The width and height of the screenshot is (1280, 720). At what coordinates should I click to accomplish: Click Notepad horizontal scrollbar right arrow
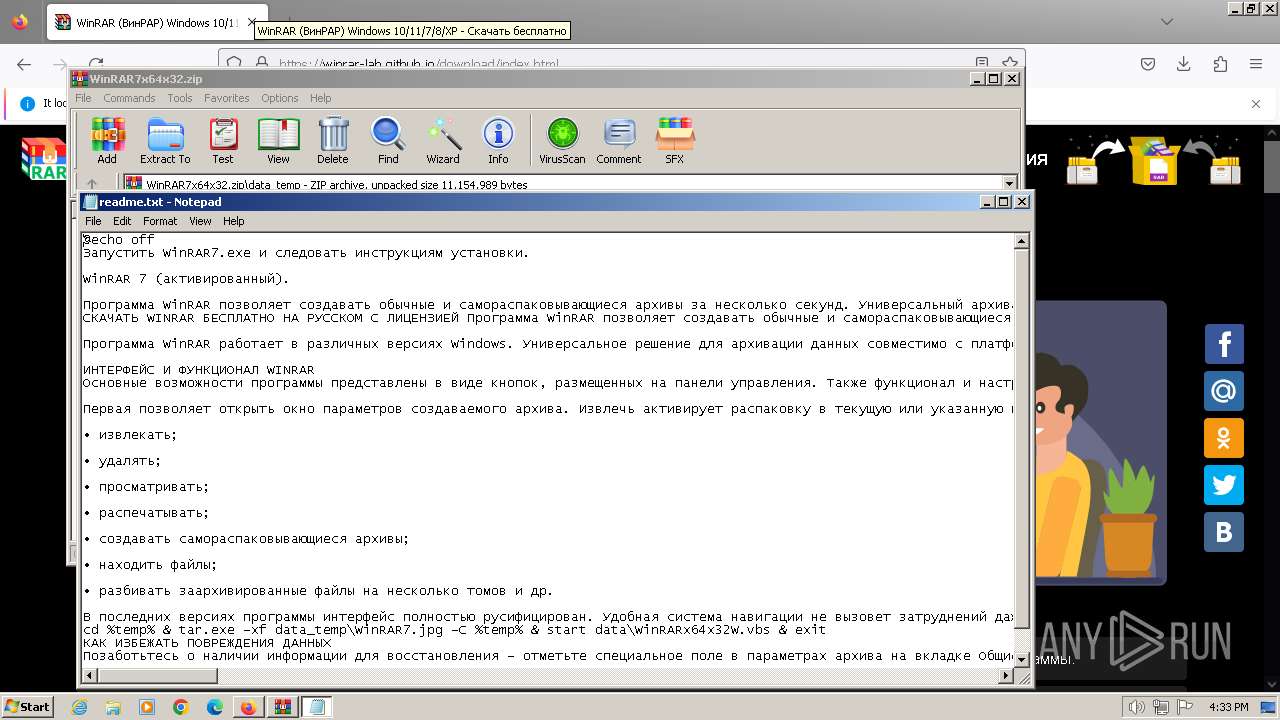point(1006,677)
